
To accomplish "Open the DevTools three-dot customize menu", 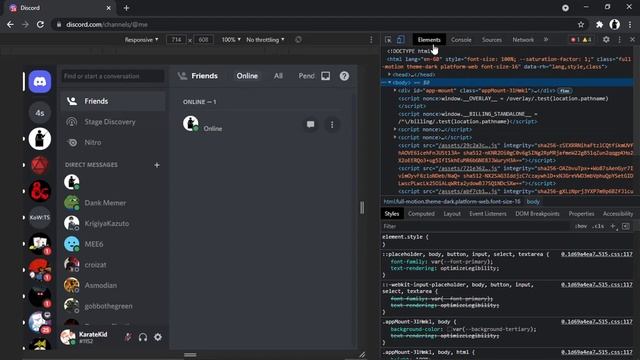I will pyautogui.click(x=620, y=40).
